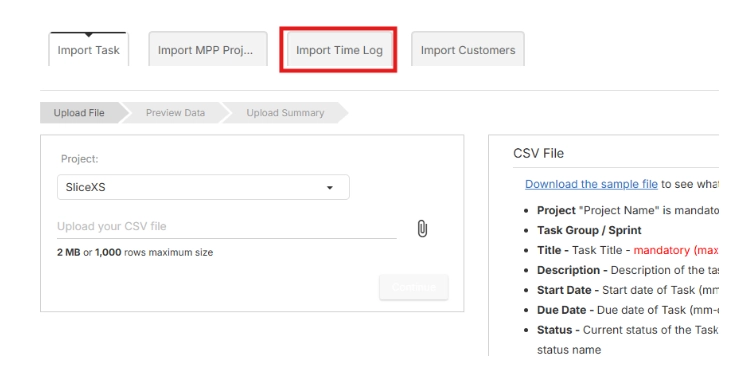The width and height of the screenshot is (751, 377).
Task: Click the Upload your CSV file field
Action: coord(227,227)
